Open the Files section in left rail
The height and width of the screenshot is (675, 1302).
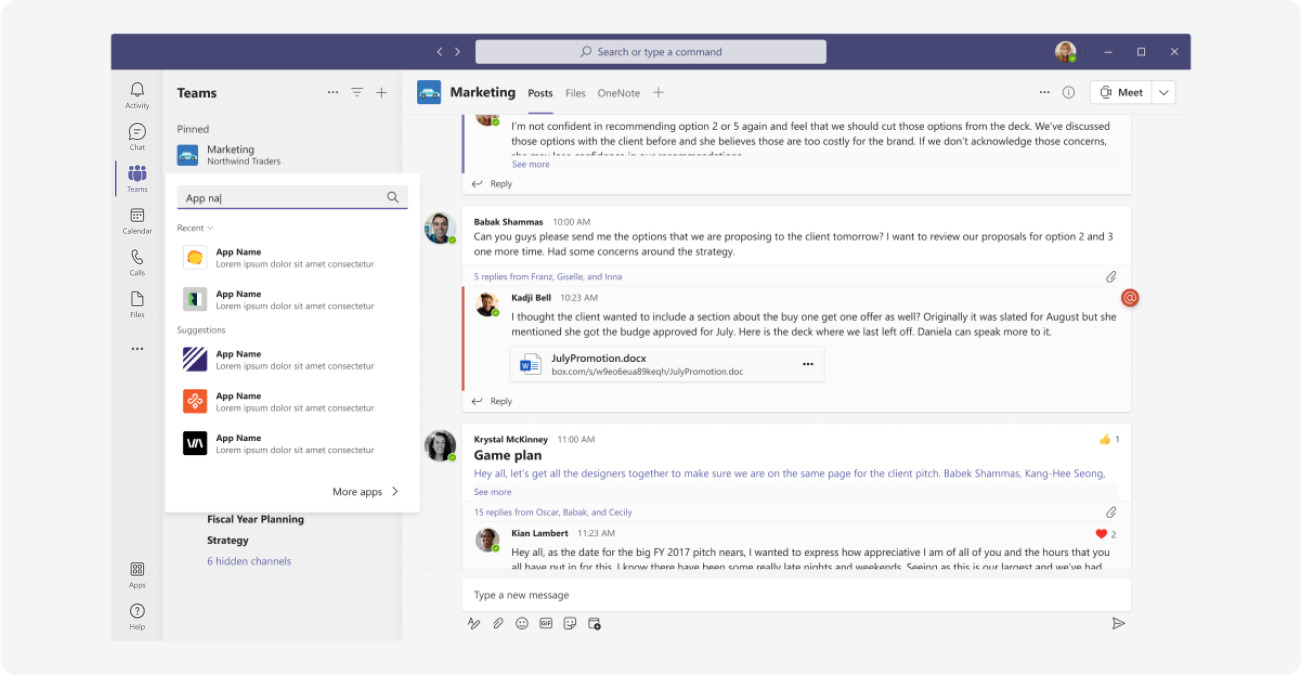pos(137,305)
